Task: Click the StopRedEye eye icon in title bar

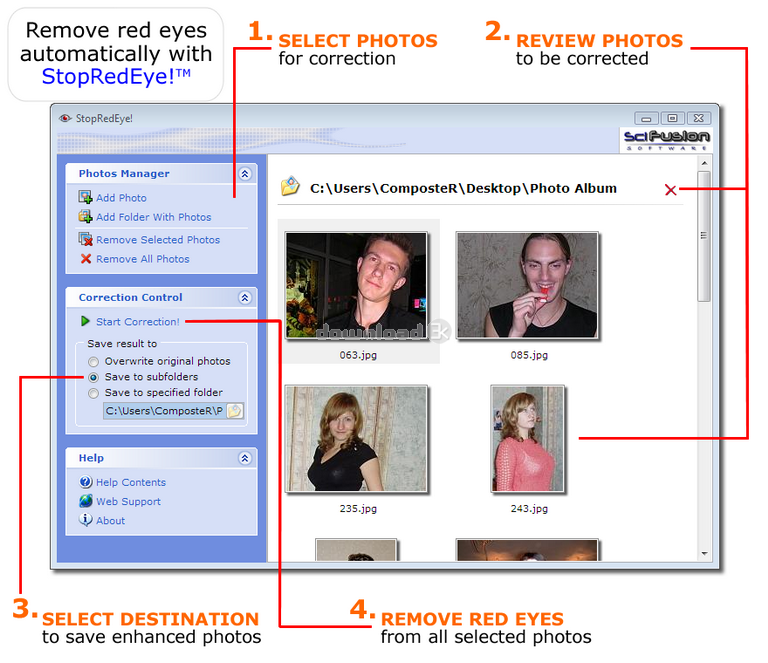Action: (x=65, y=118)
